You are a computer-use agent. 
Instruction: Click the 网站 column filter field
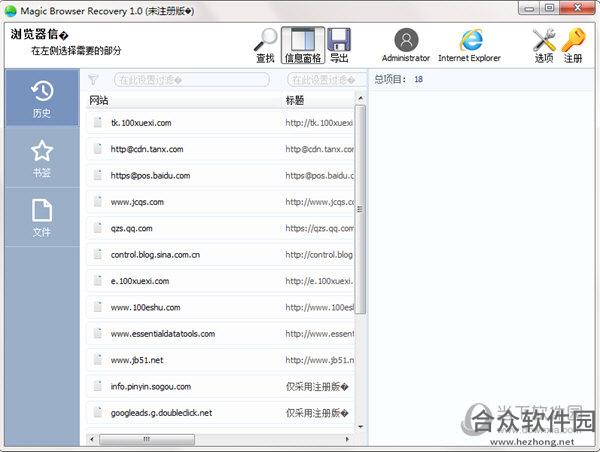(x=192, y=80)
